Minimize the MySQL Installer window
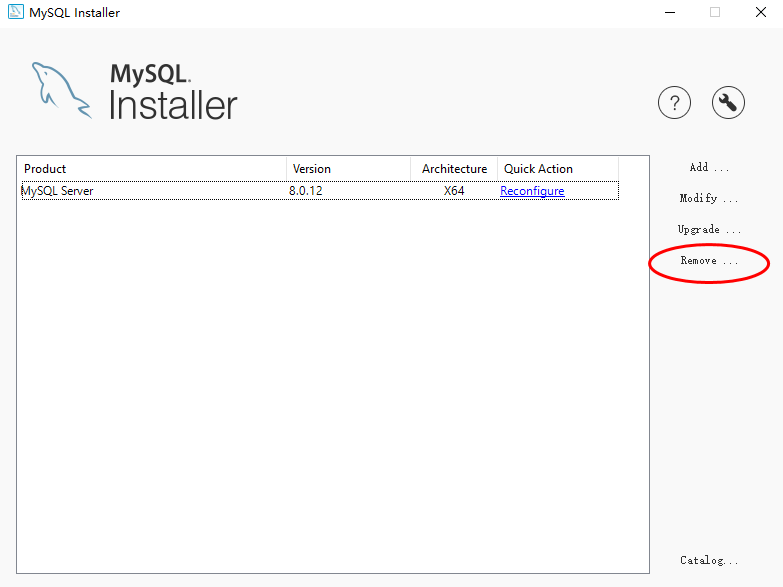Image resolution: width=783 pixels, height=587 pixels. tap(670, 12)
